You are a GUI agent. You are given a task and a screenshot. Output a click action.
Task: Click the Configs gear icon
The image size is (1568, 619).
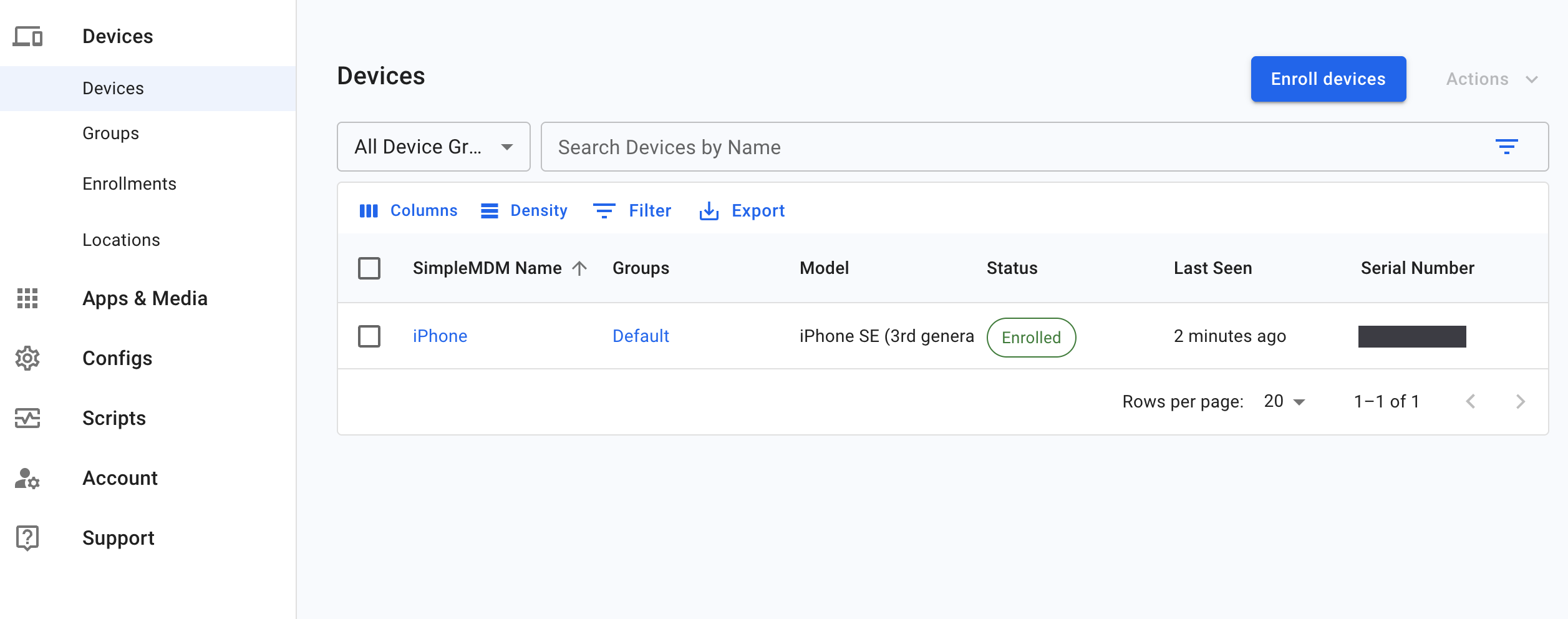27,358
